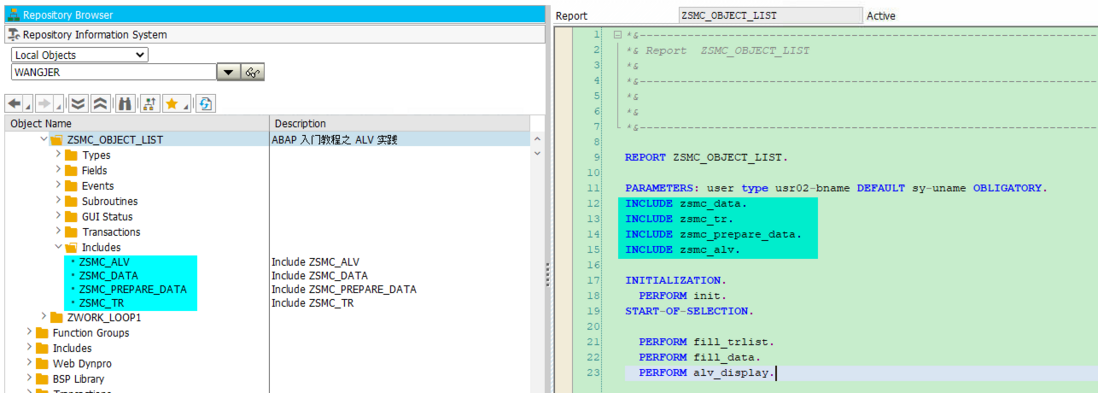Open the Repository Information System bar

click(274, 34)
